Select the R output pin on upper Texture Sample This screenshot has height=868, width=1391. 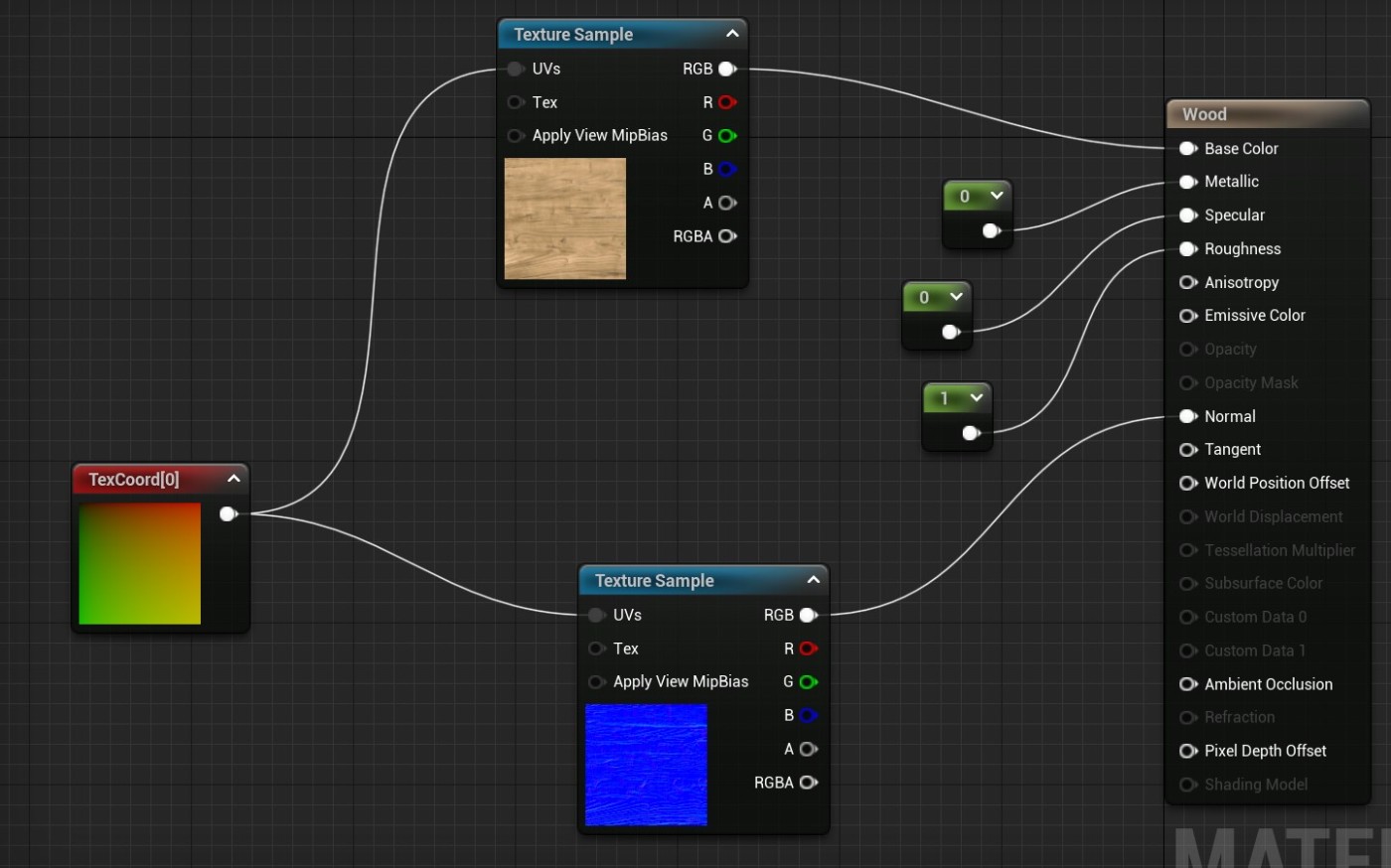pos(726,102)
